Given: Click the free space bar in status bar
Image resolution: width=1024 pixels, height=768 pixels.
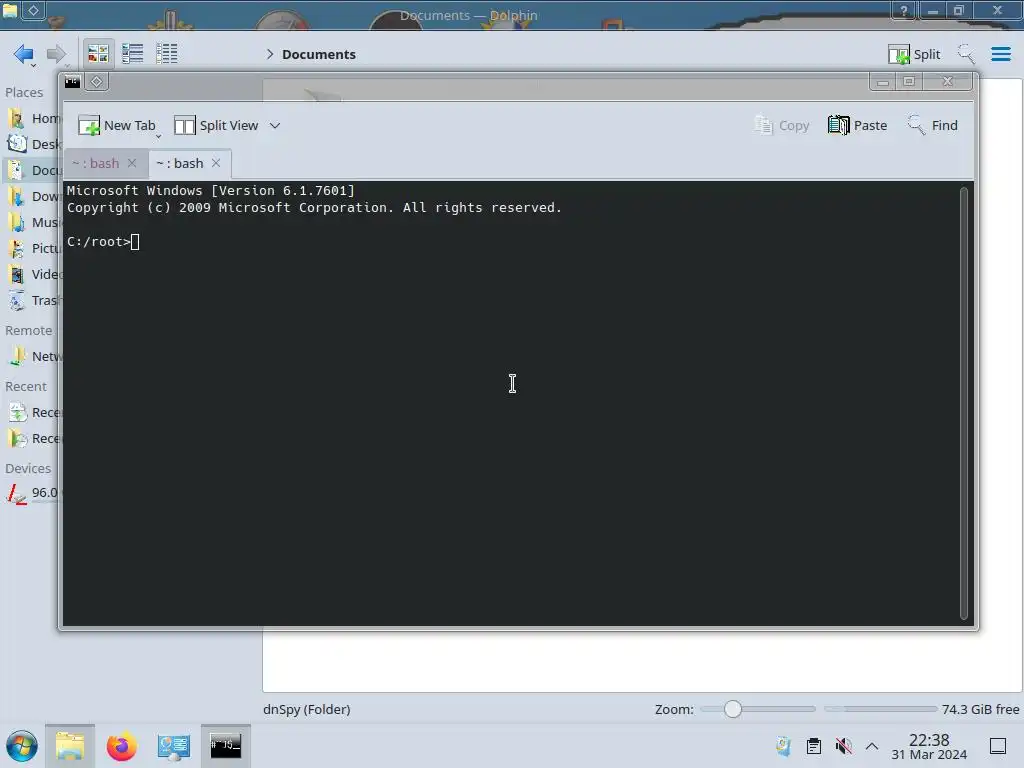Looking at the screenshot, I should coord(880,709).
